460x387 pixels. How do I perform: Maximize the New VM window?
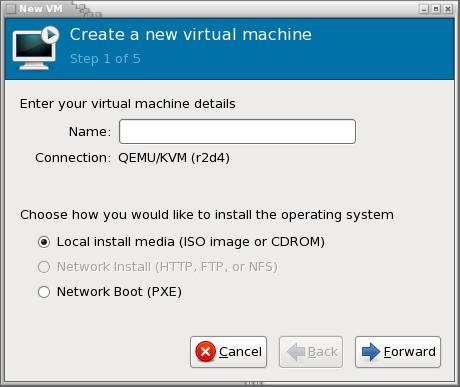436,9
